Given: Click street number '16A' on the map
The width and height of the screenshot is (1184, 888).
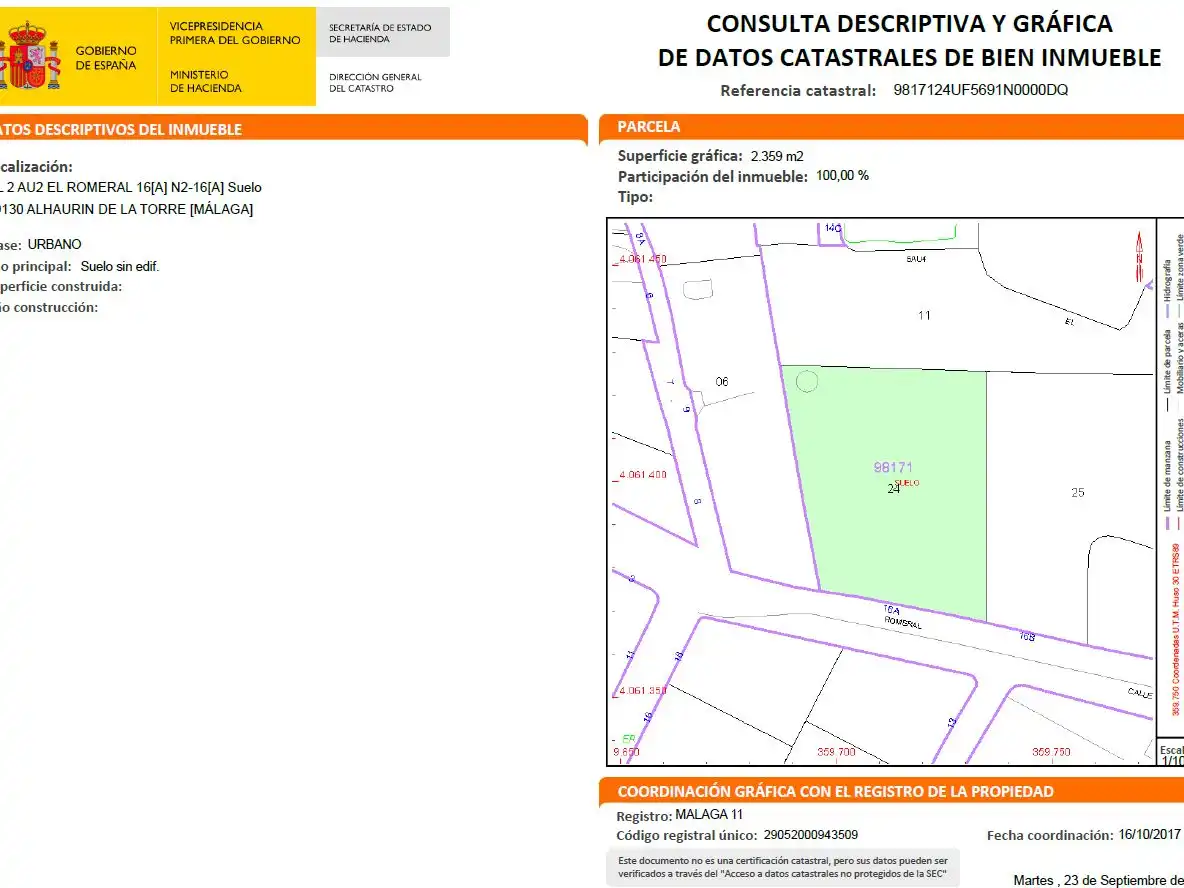Looking at the screenshot, I should pos(891,609).
